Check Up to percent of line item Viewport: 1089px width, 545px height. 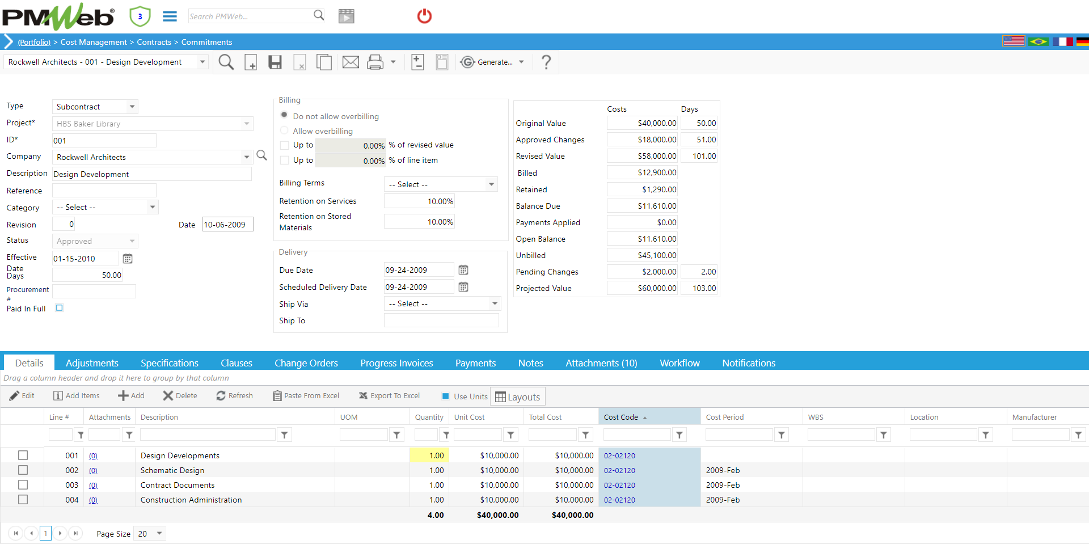coord(284,160)
